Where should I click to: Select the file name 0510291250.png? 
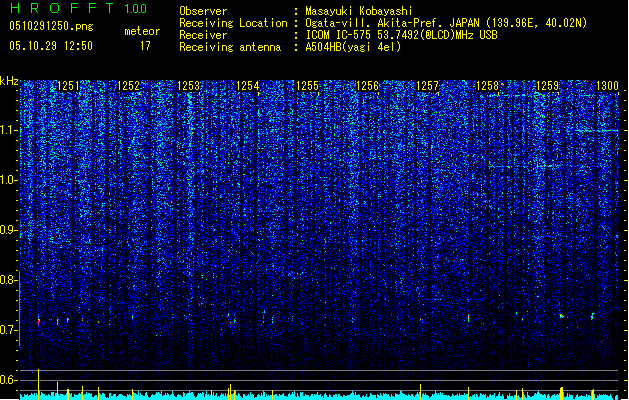tap(51, 26)
